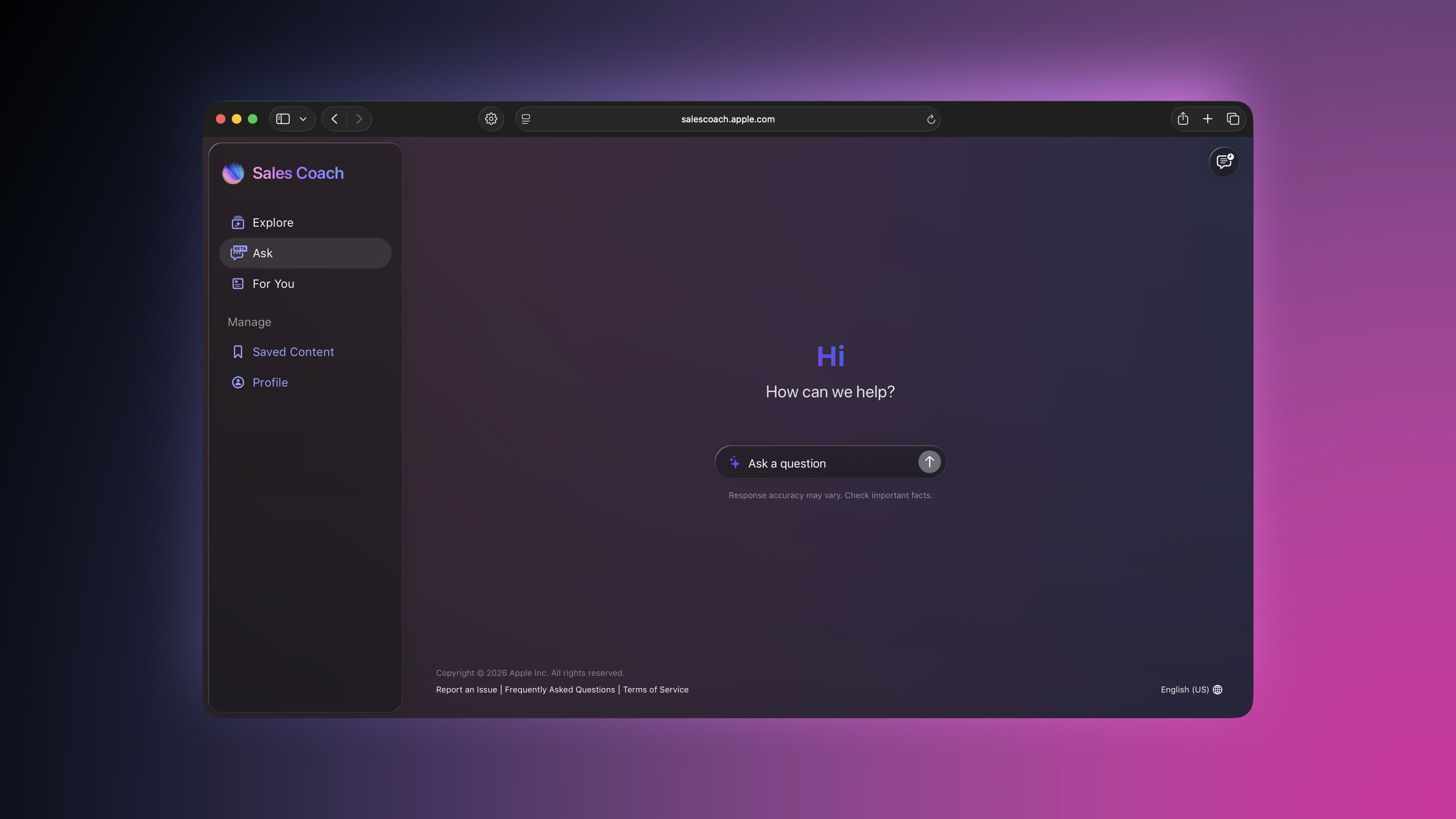The width and height of the screenshot is (1456, 819).
Task: Select For You in sidebar
Action: tap(273, 284)
